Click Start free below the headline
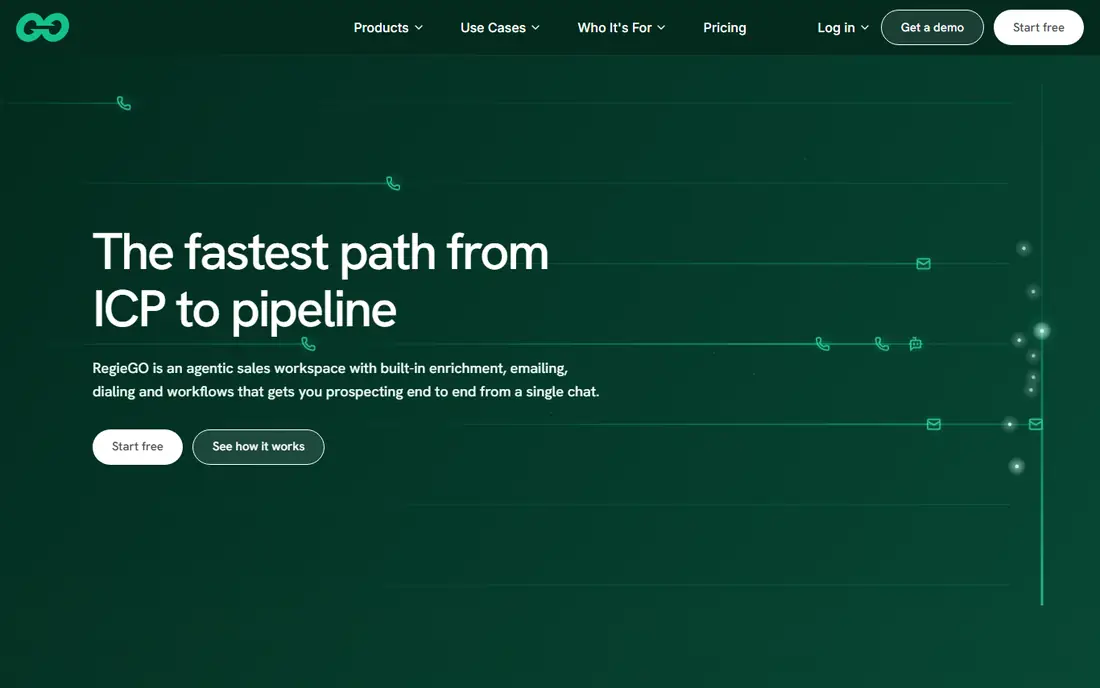 [x=138, y=447]
